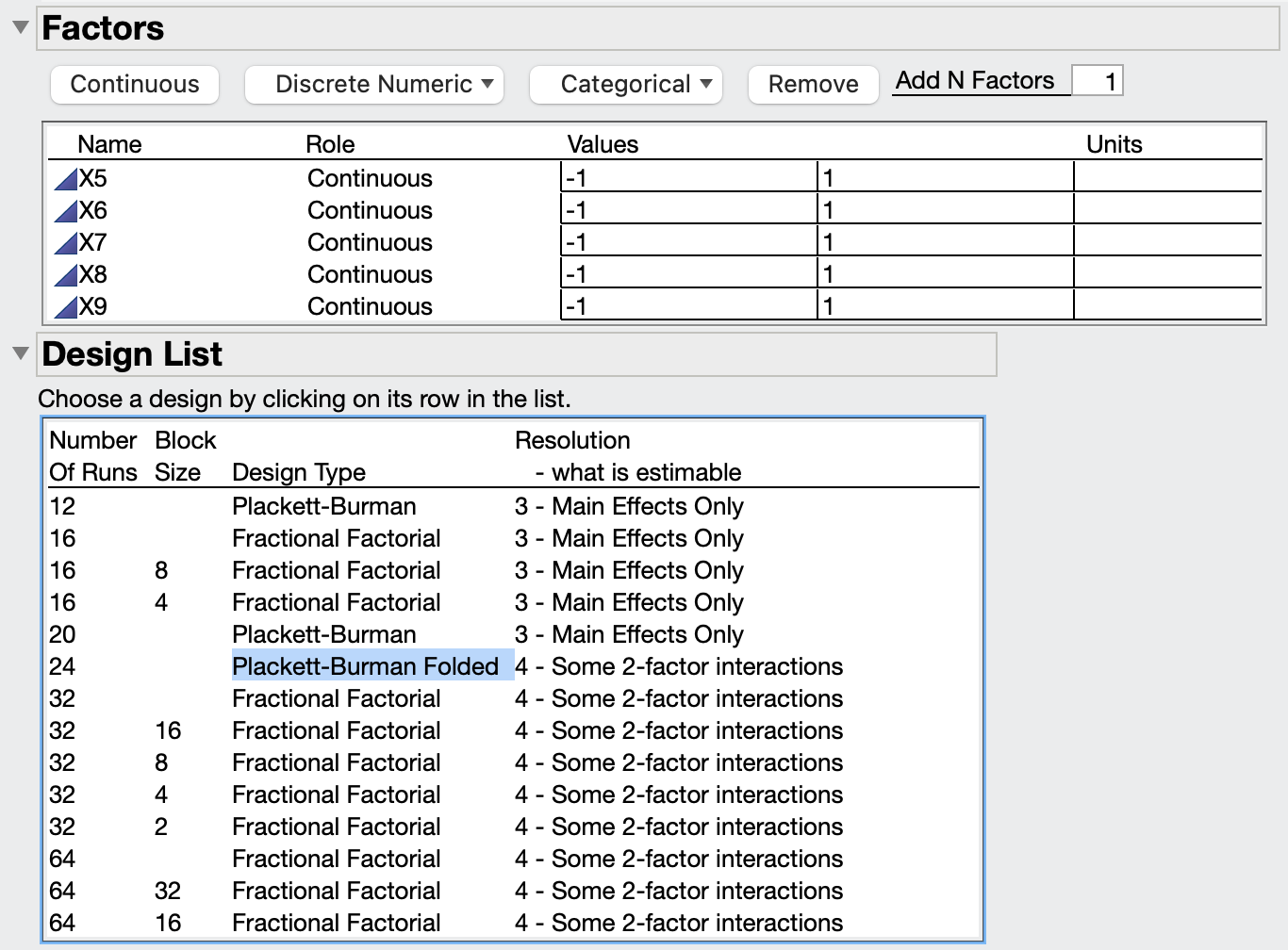Open the Categorical dropdown
Viewport: 1288px width, 950px height.
pos(625,84)
